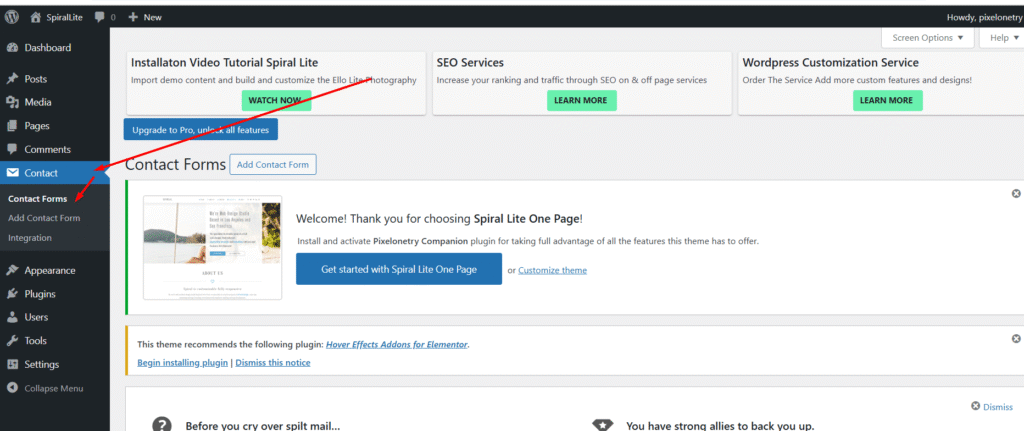Click the New label in admin bar
The image size is (1024, 431).
152,18
